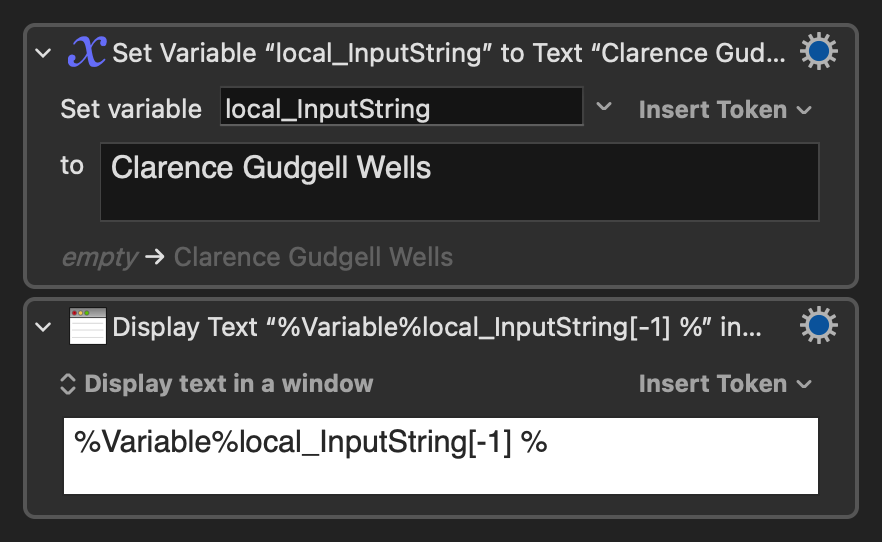
Task: Select the Set Variable action title
Action: pyautogui.click(x=448, y=53)
